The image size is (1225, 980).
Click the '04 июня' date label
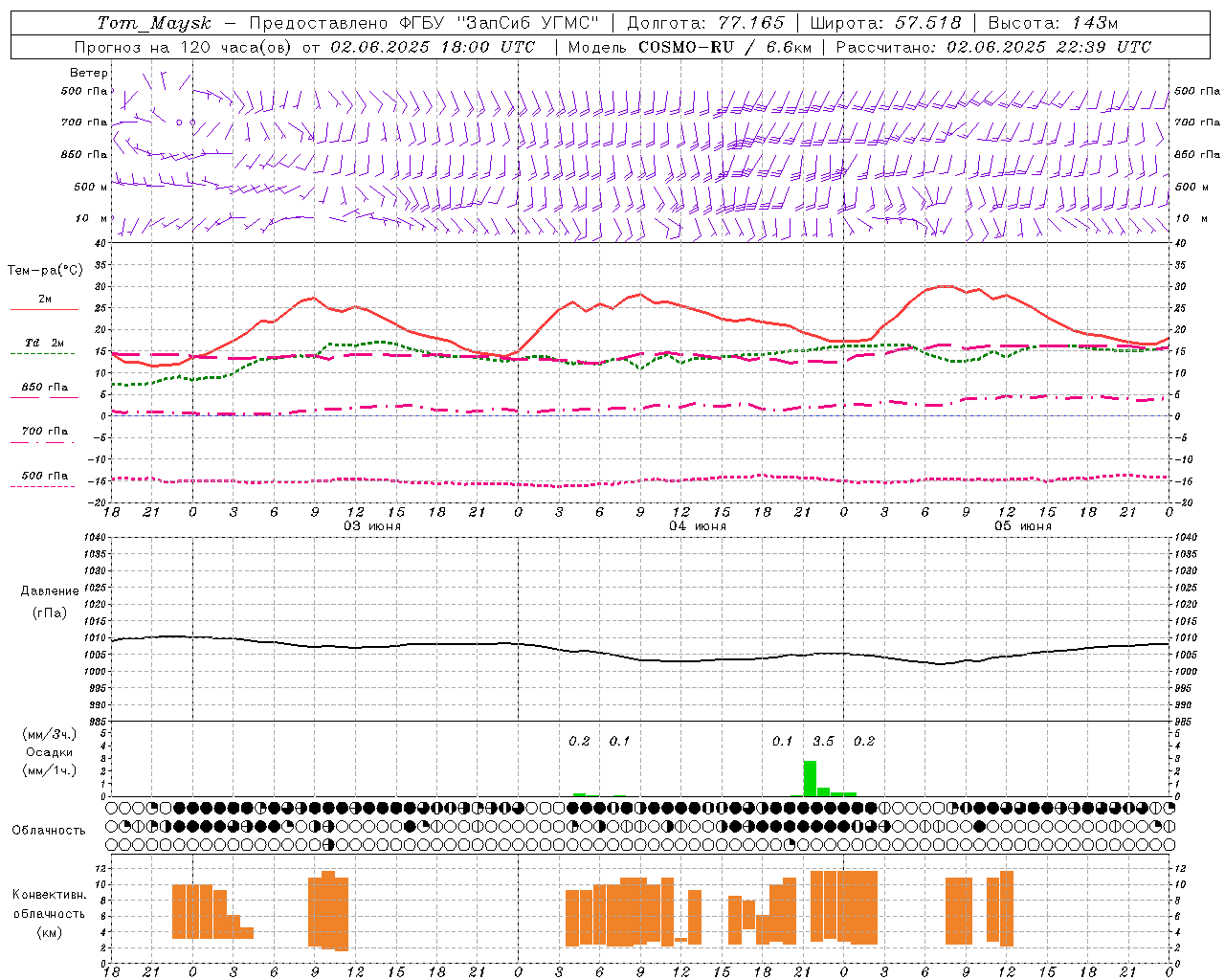(698, 526)
